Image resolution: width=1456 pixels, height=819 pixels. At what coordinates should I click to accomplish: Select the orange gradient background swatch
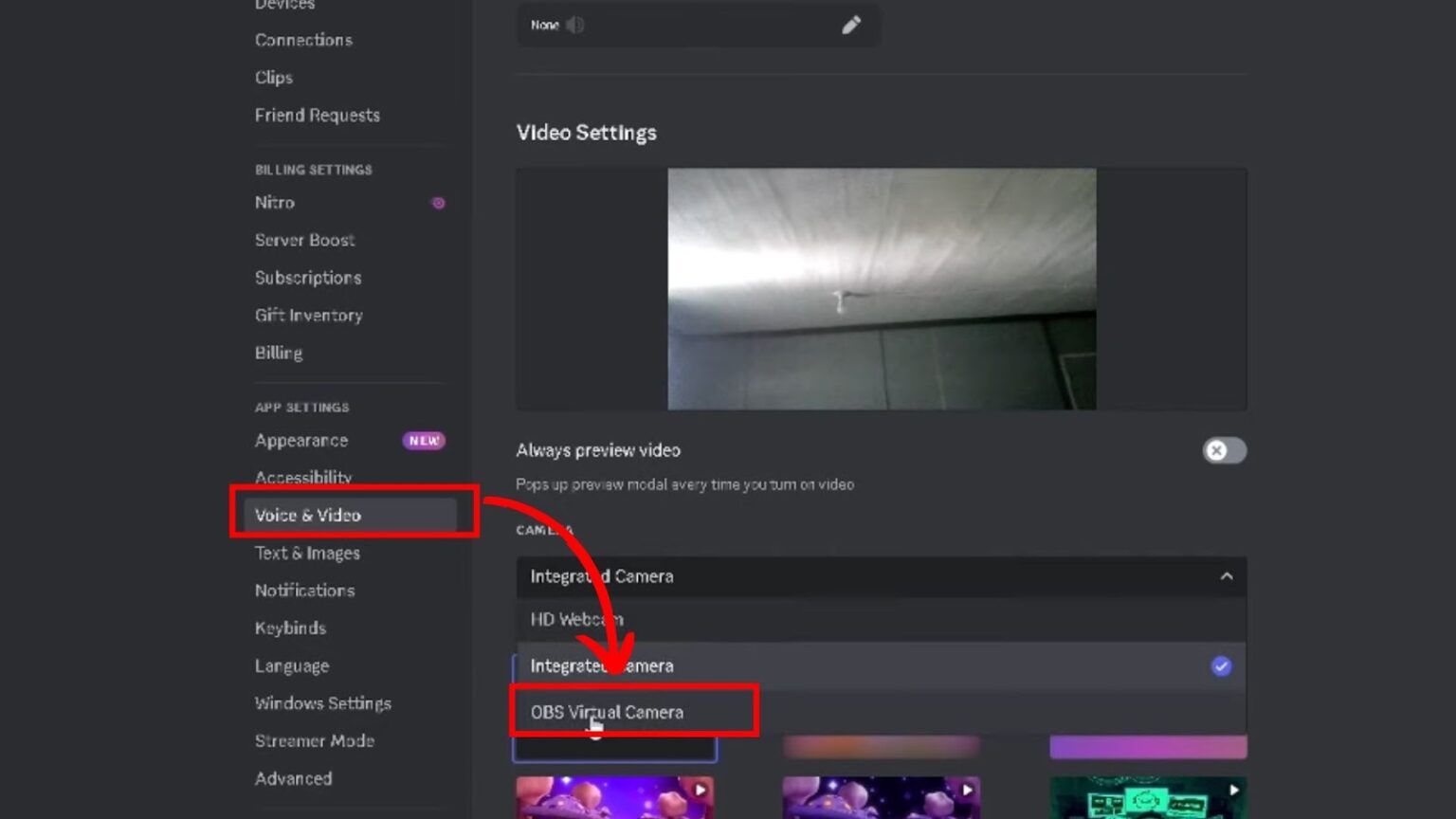882,746
